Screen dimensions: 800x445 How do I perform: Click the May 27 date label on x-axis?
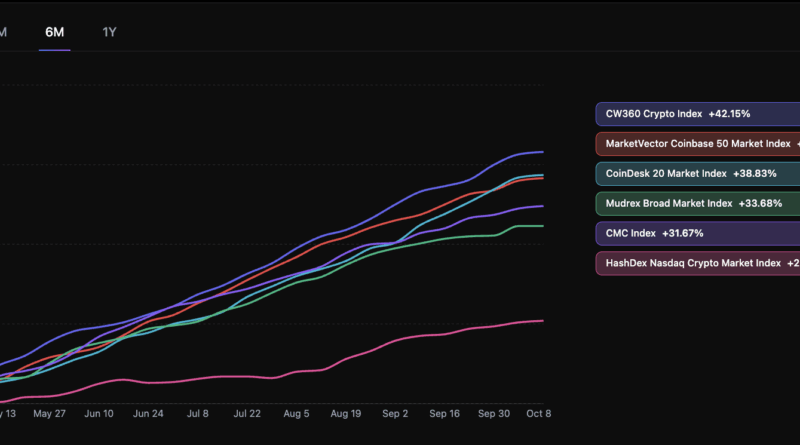click(49, 413)
